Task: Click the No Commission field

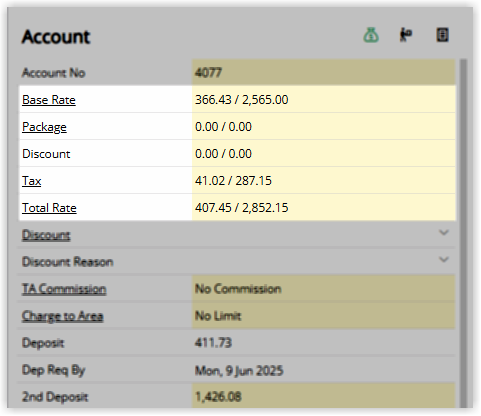Action: (x=323, y=288)
